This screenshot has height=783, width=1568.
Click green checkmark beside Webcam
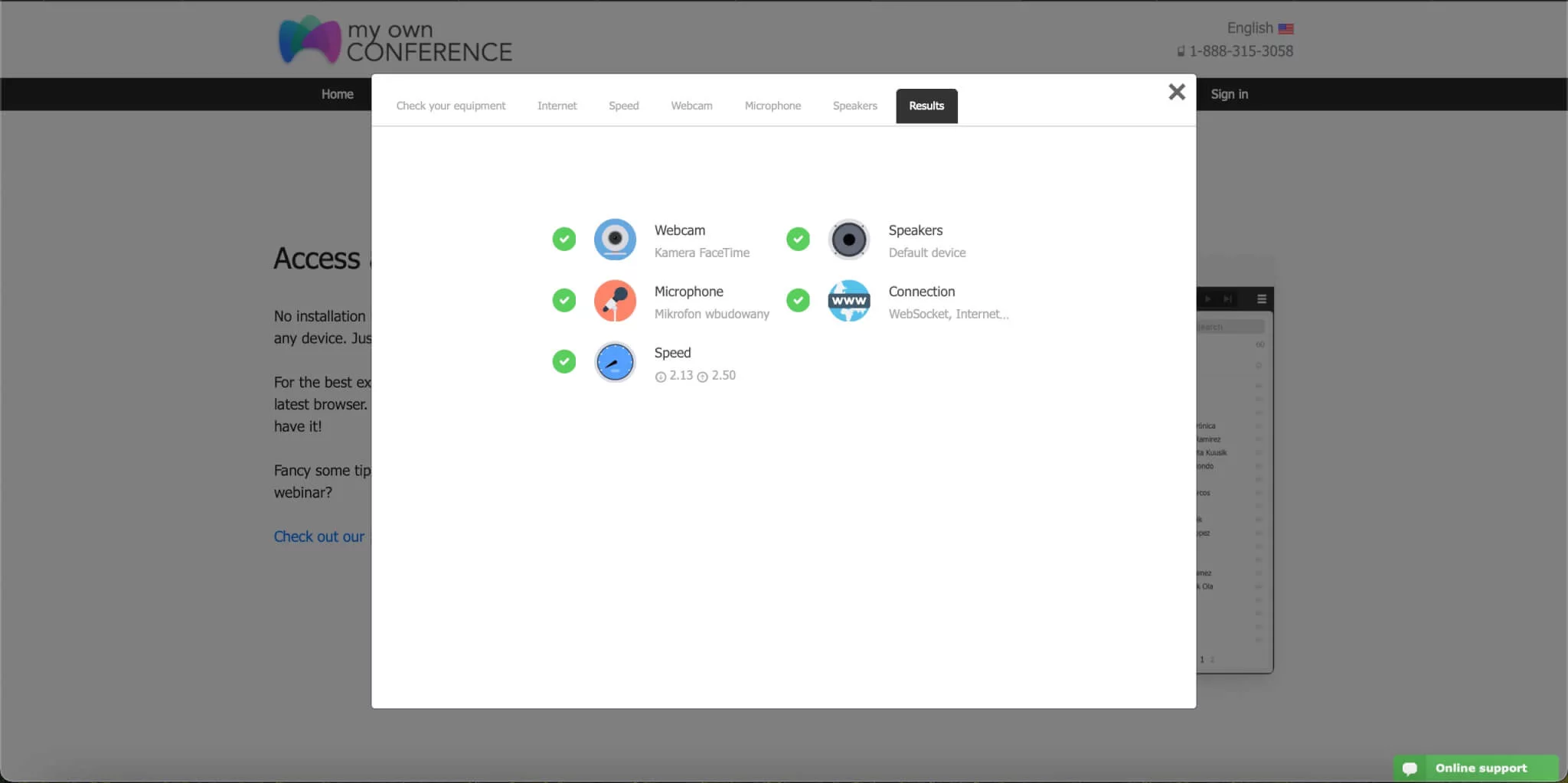click(564, 240)
